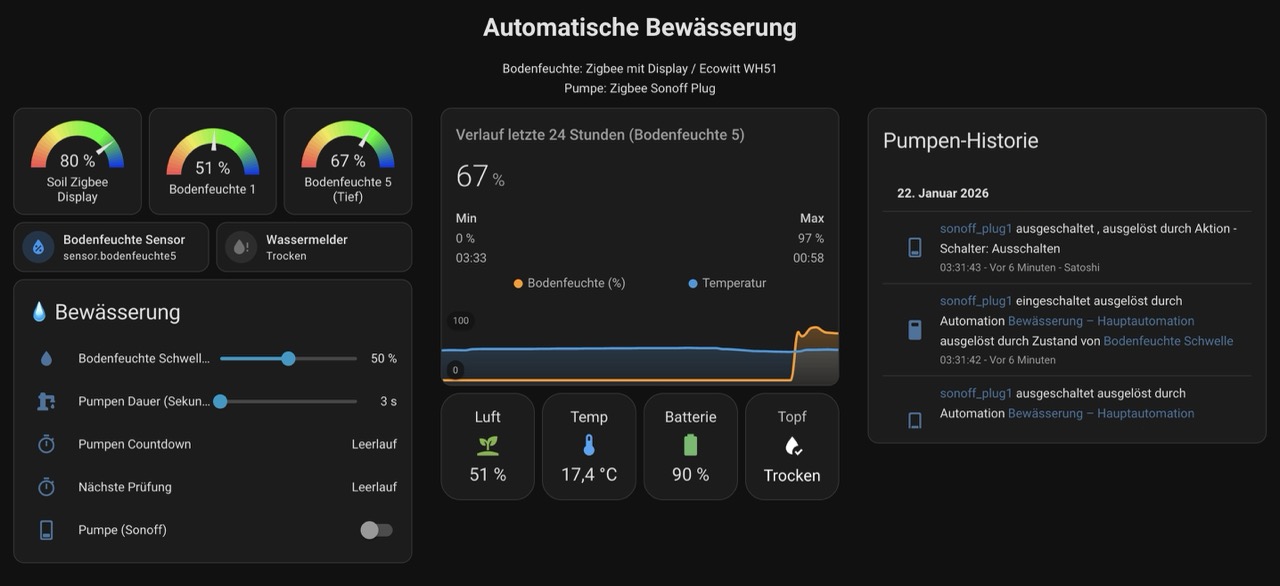Click the Temp thermometer icon
Image resolution: width=1280 pixels, height=586 pixels.
(x=588, y=446)
